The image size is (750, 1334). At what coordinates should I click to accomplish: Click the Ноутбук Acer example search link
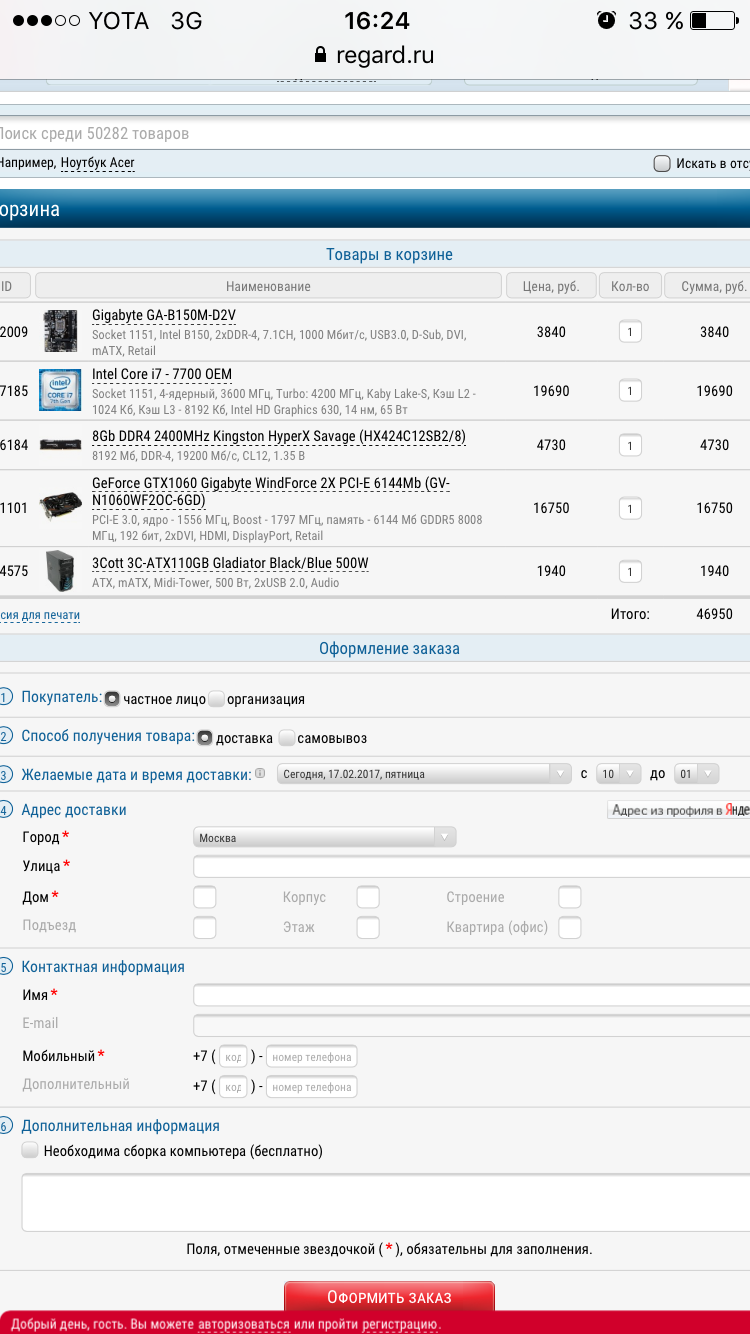(x=97, y=163)
